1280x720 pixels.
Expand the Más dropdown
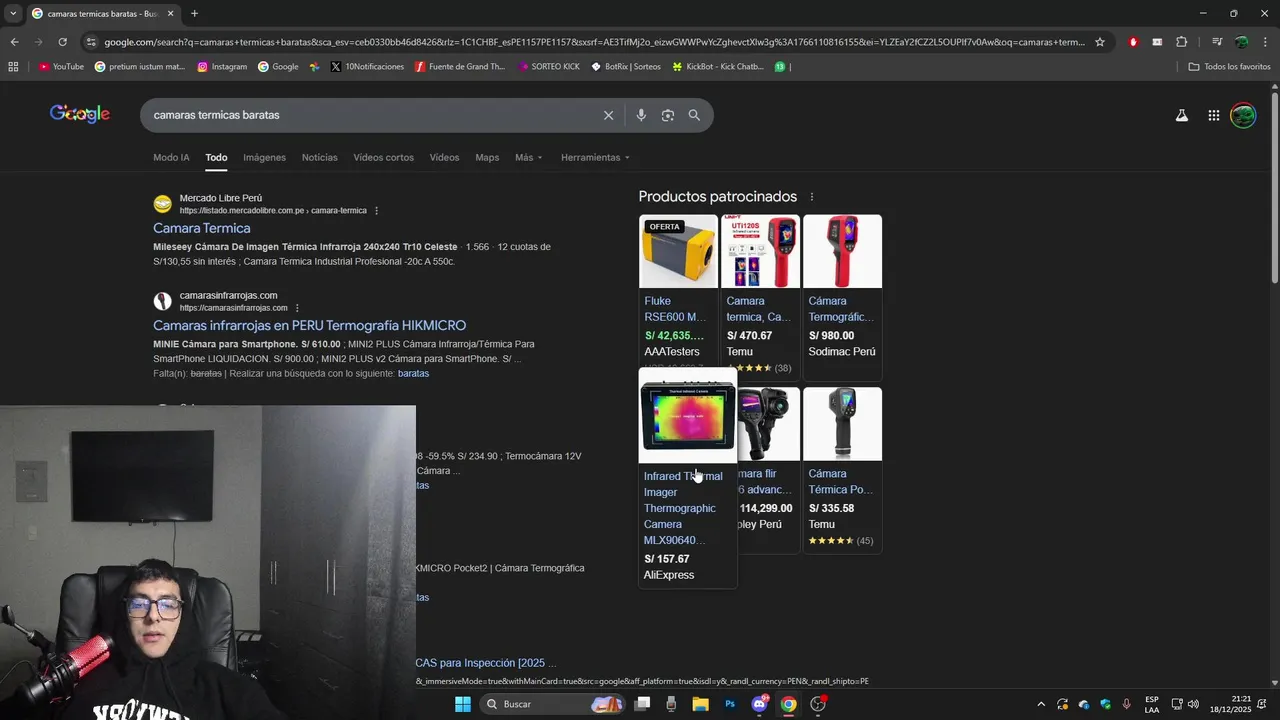pyautogui.click(x=529, y=157)
